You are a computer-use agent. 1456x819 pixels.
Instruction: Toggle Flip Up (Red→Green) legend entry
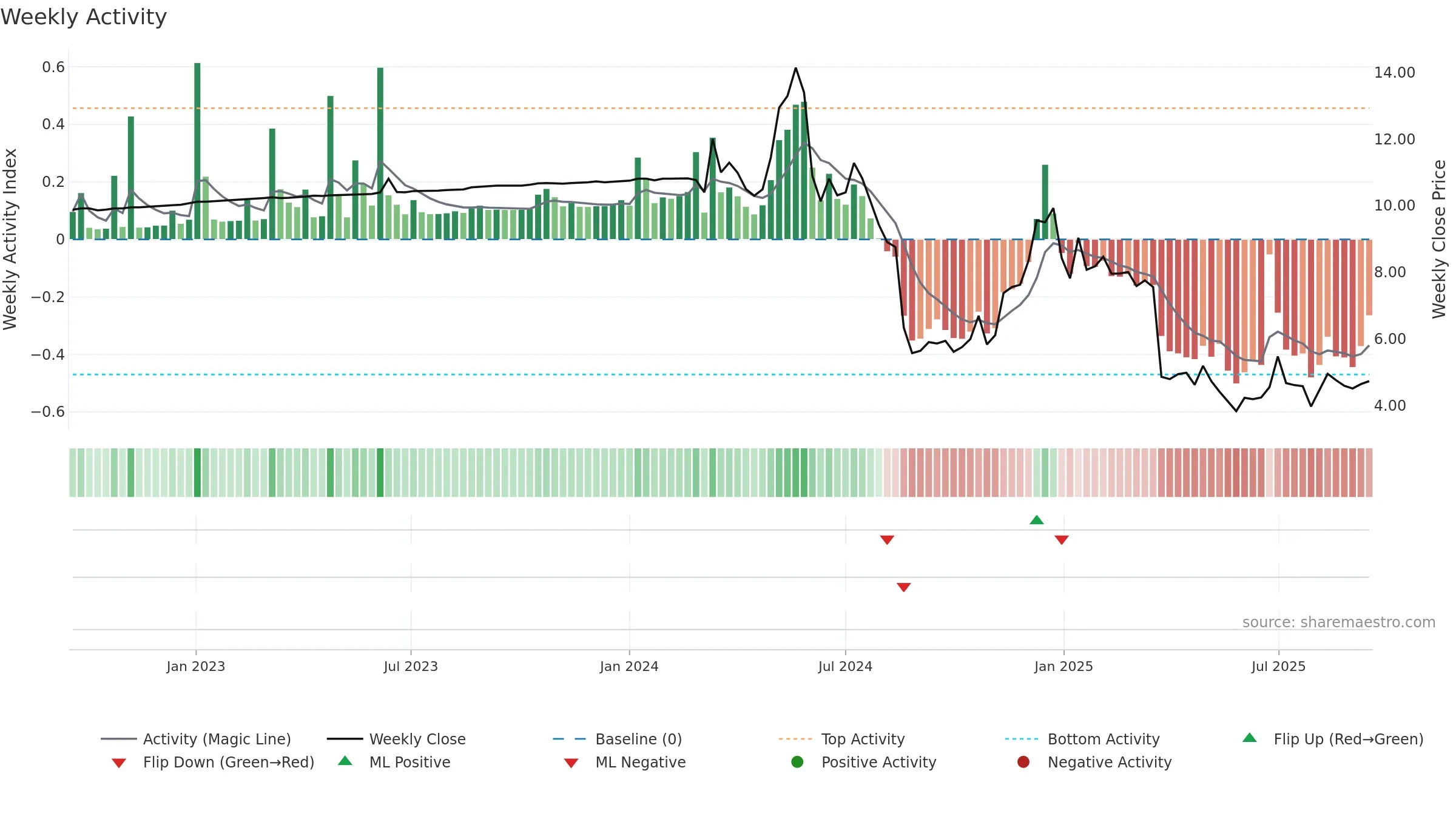click(x=1333, y=739)
